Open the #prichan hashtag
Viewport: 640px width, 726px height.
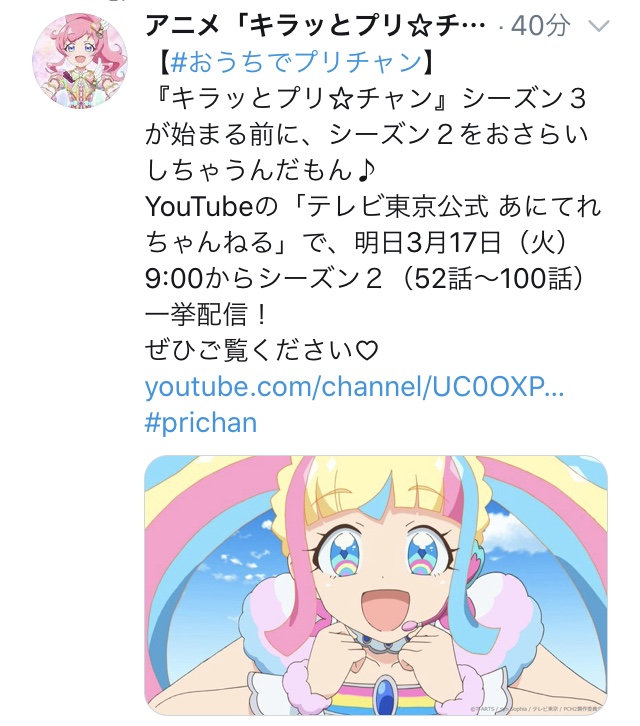201,423
